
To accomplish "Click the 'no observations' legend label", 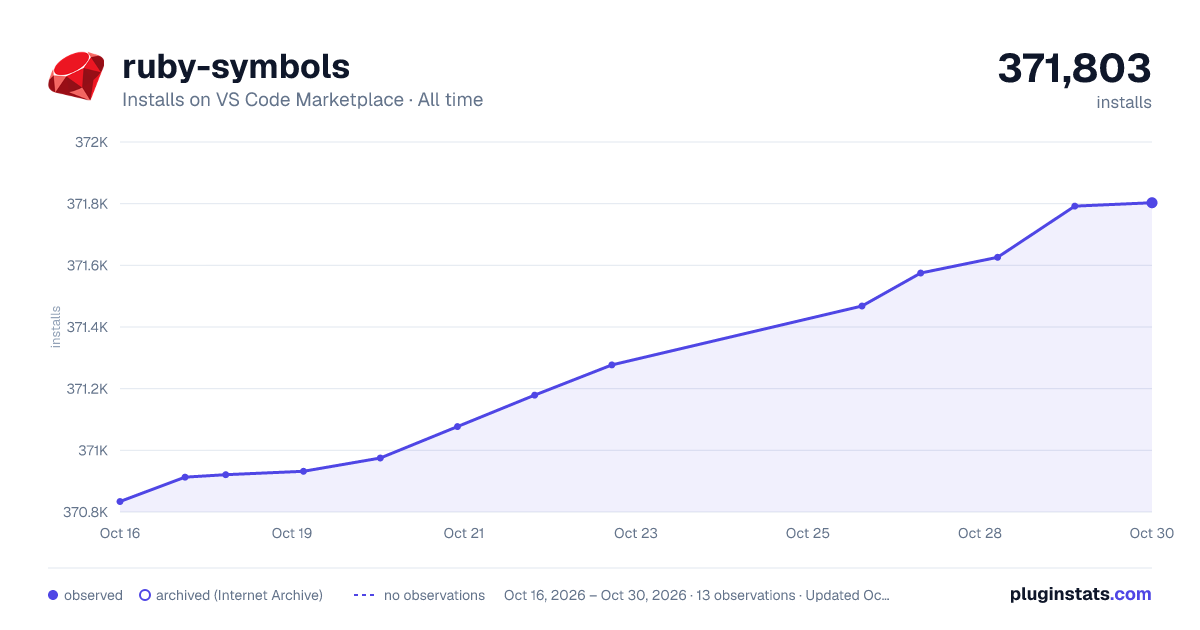I will 434,595.
